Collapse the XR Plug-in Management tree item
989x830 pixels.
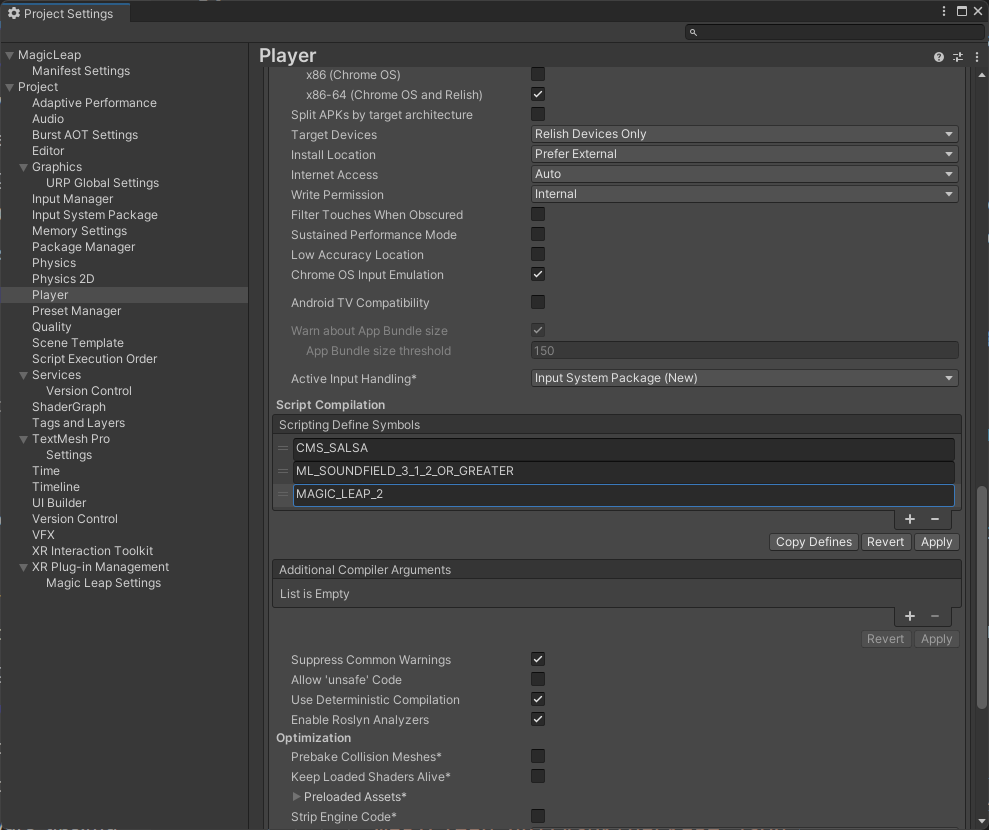(x=23, y=566)
